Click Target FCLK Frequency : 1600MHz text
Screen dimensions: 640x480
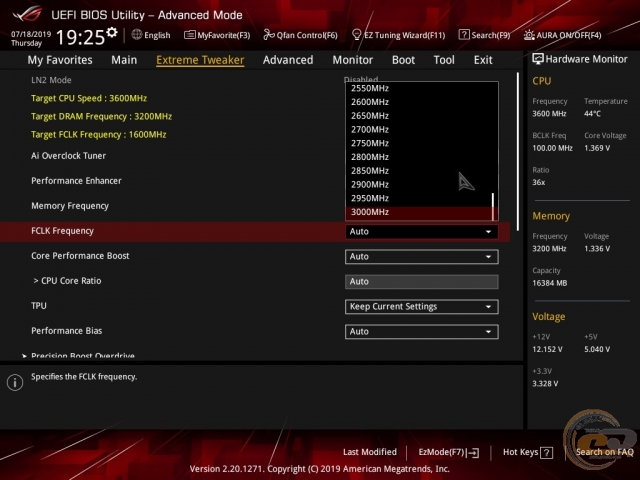pos(98,135)
